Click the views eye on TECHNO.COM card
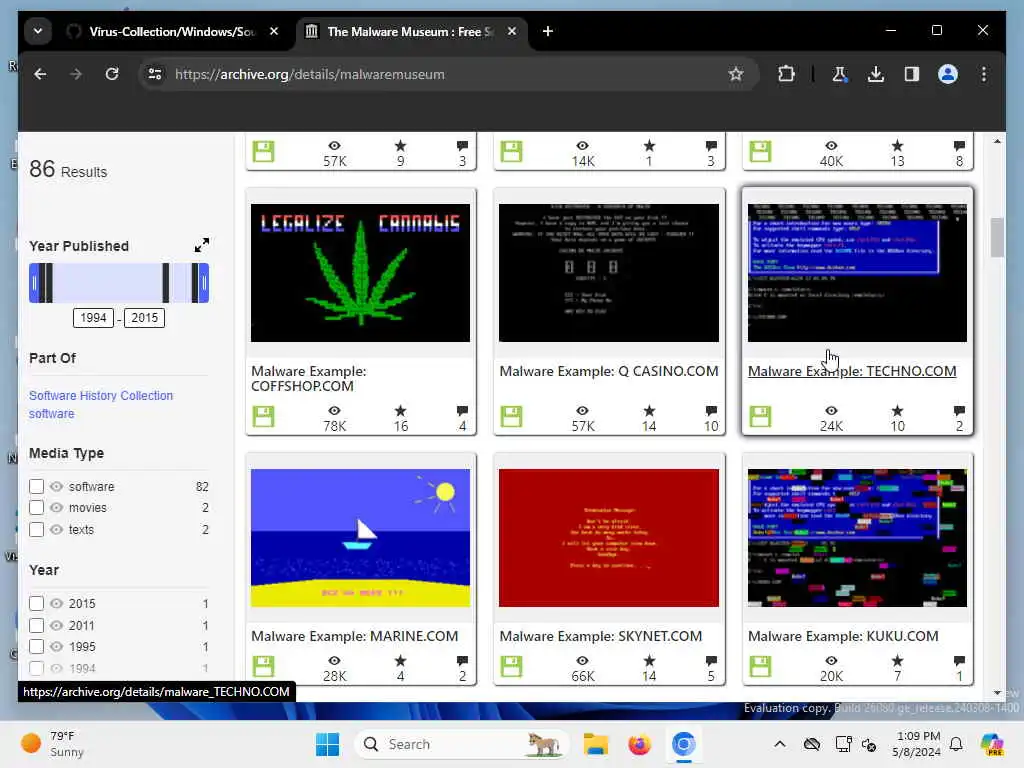 (x=831, y=411)
